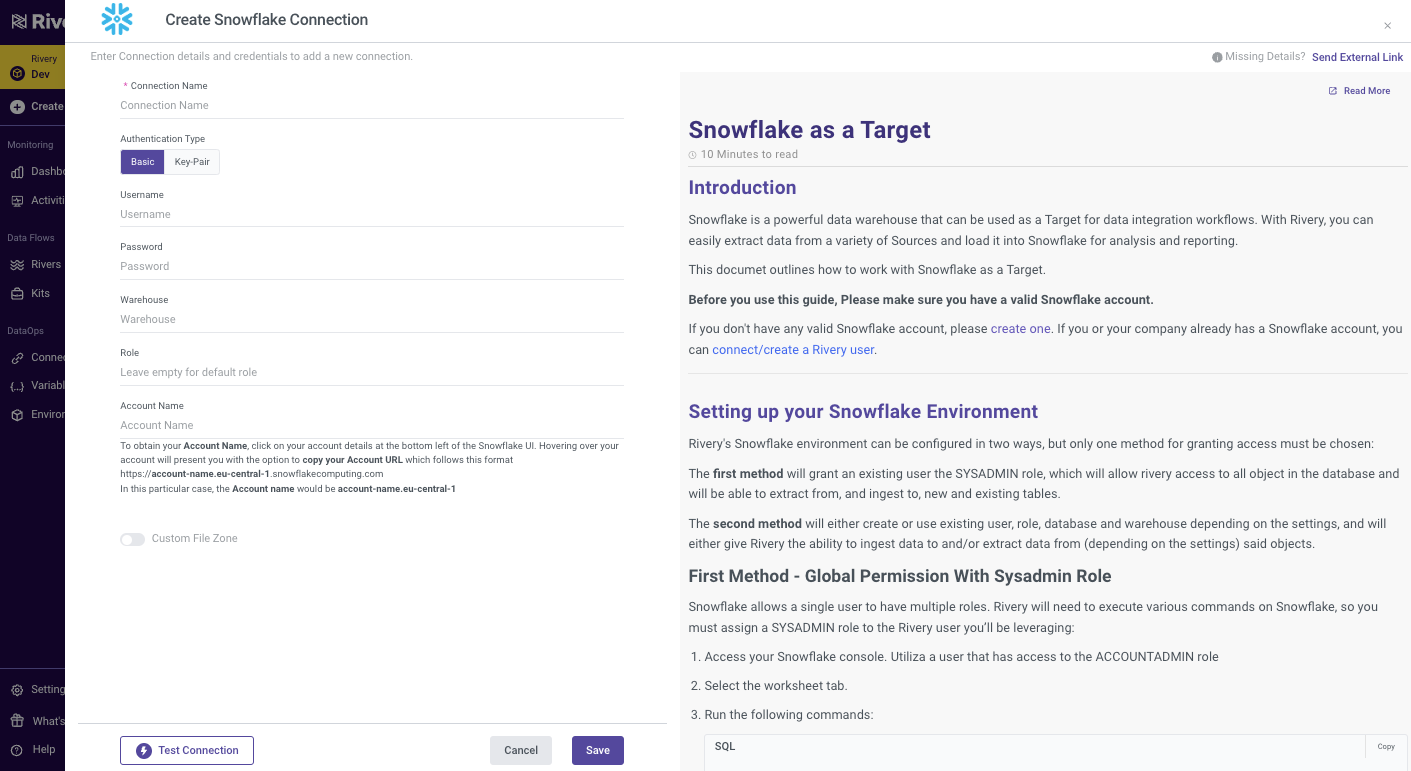Select Basic authentication type
This screenshot has width=1411, height=771.
pos(142,162)
